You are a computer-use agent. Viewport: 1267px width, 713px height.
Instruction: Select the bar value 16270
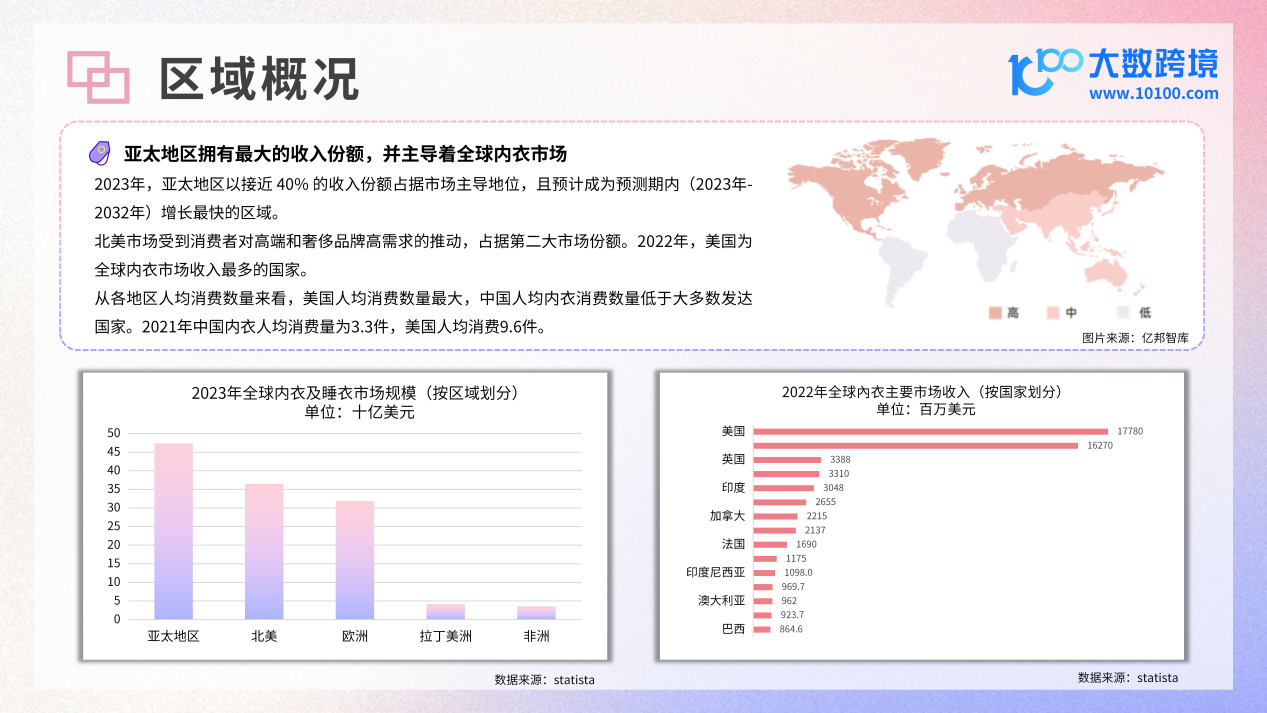pyautogui.click(x=1100, y=445)
